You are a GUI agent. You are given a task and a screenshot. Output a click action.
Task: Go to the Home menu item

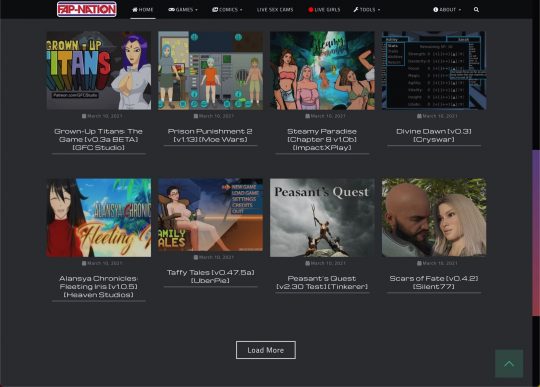[x=143, y=10]
